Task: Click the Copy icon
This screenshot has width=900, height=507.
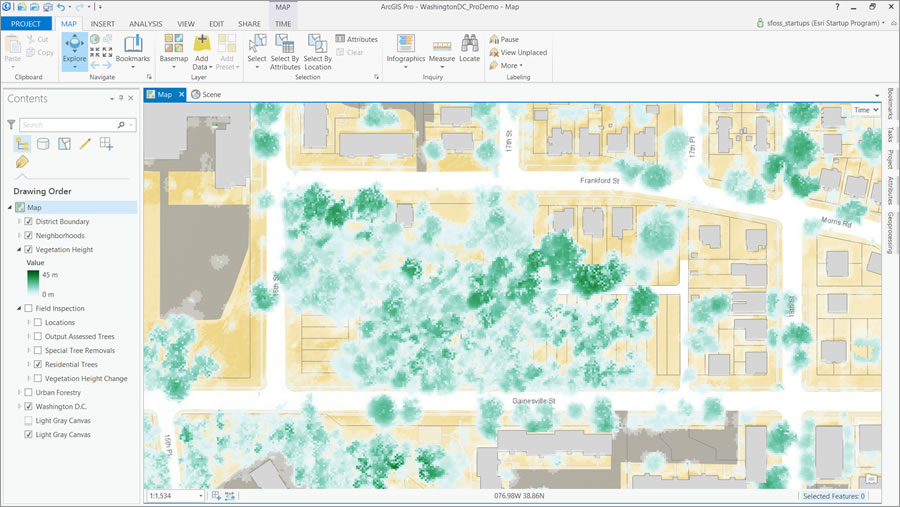Action: 31,52
